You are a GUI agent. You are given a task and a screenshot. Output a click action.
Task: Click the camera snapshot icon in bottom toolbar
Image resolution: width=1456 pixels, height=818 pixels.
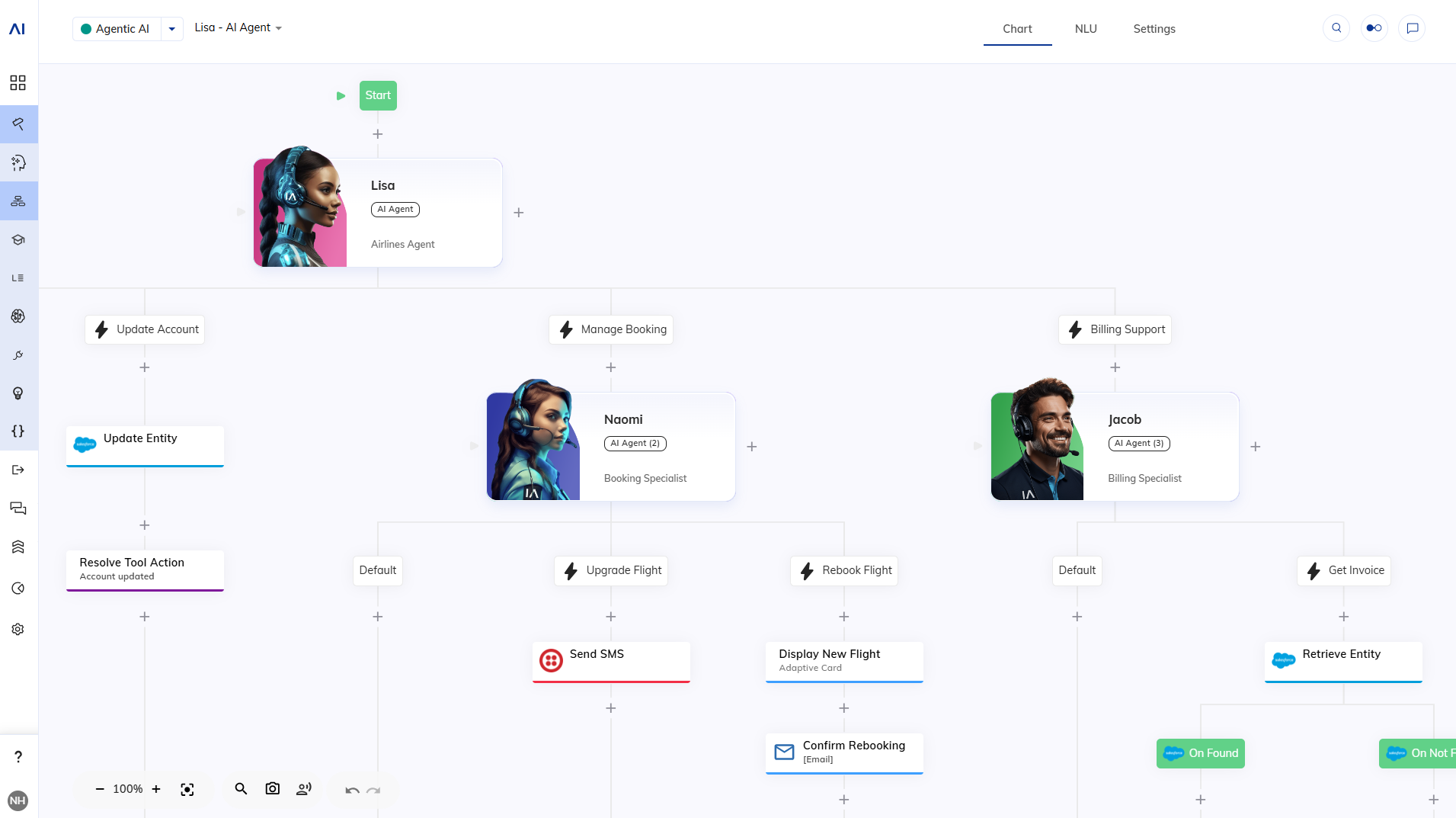272,789
